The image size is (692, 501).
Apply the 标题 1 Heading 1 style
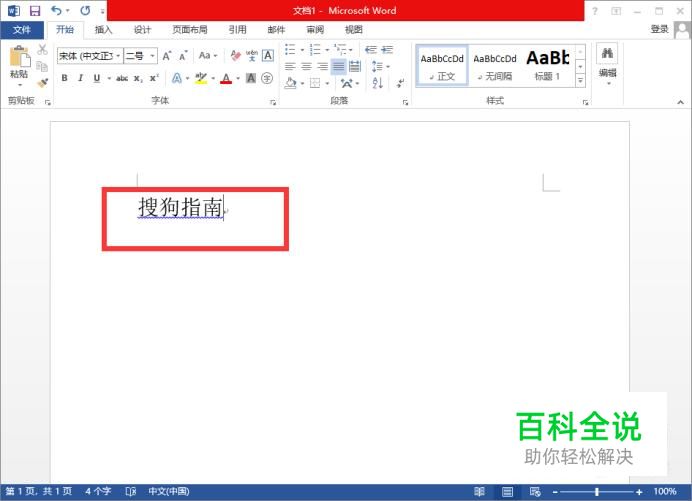tap(547, 66)
